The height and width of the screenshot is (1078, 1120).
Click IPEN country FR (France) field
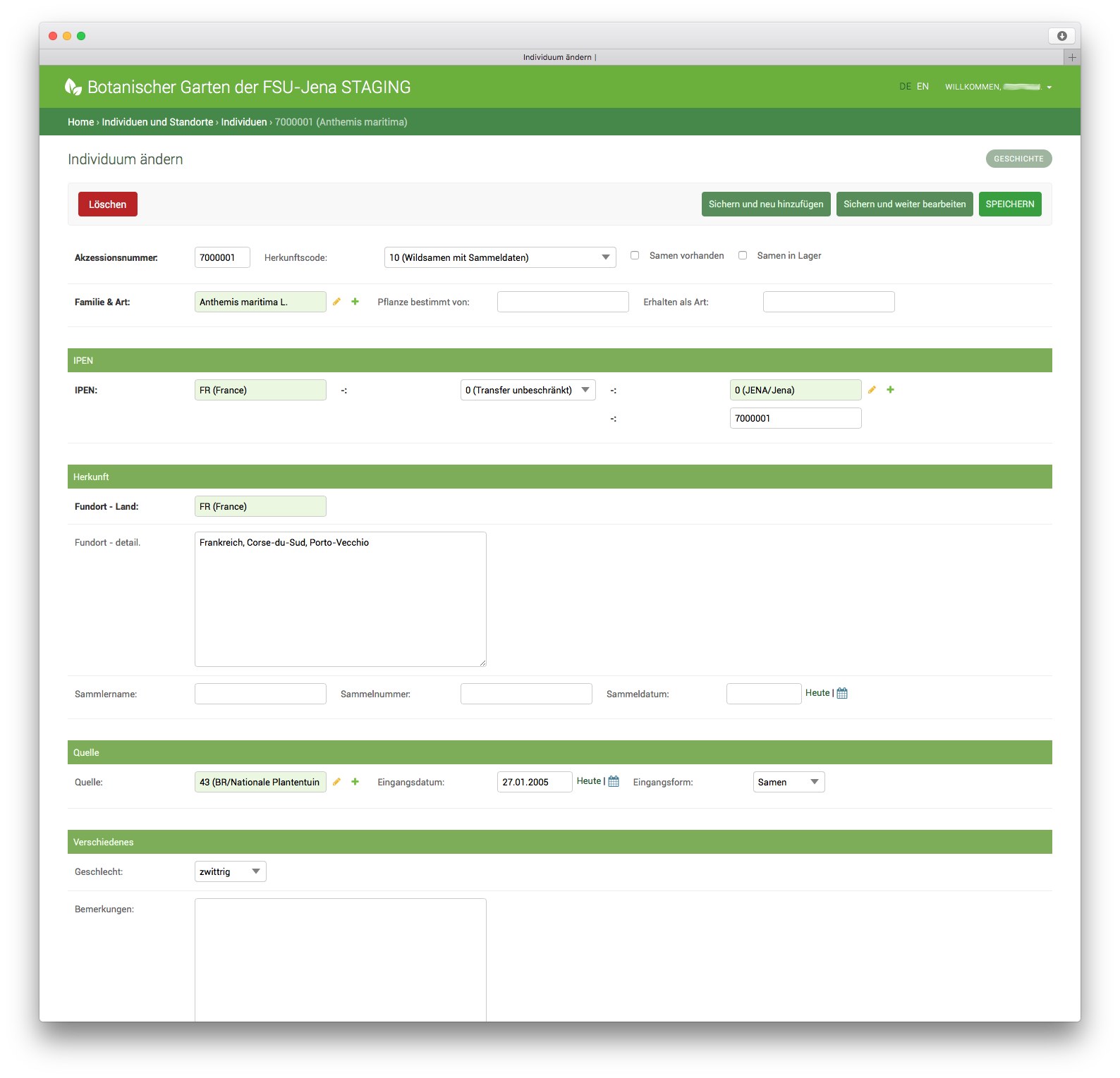[x=260, y=390]
